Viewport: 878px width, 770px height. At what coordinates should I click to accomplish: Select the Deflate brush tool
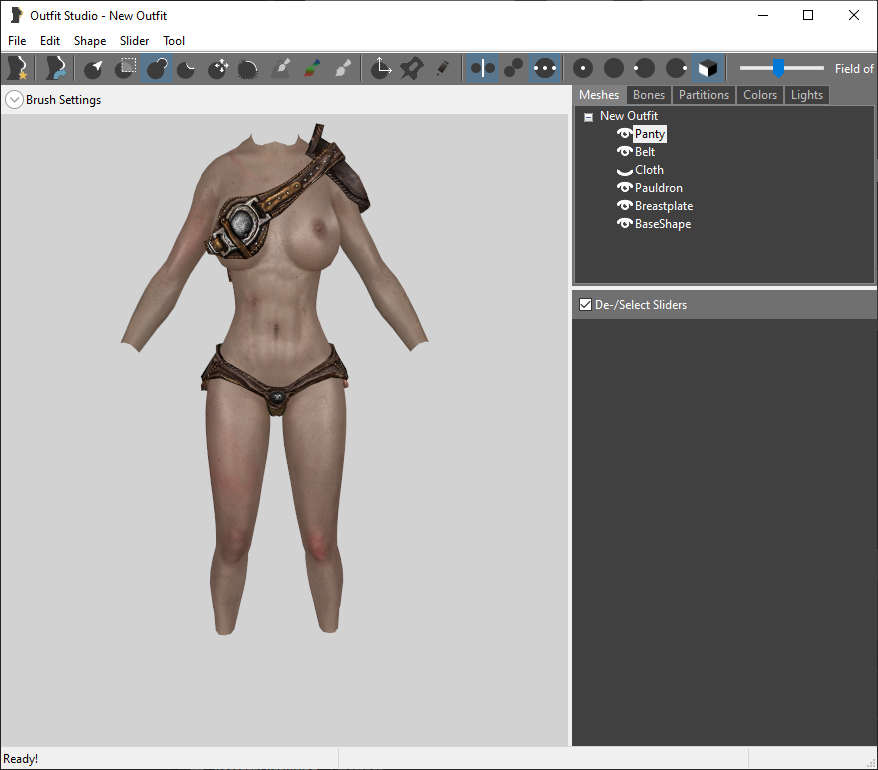click(186, 68)
